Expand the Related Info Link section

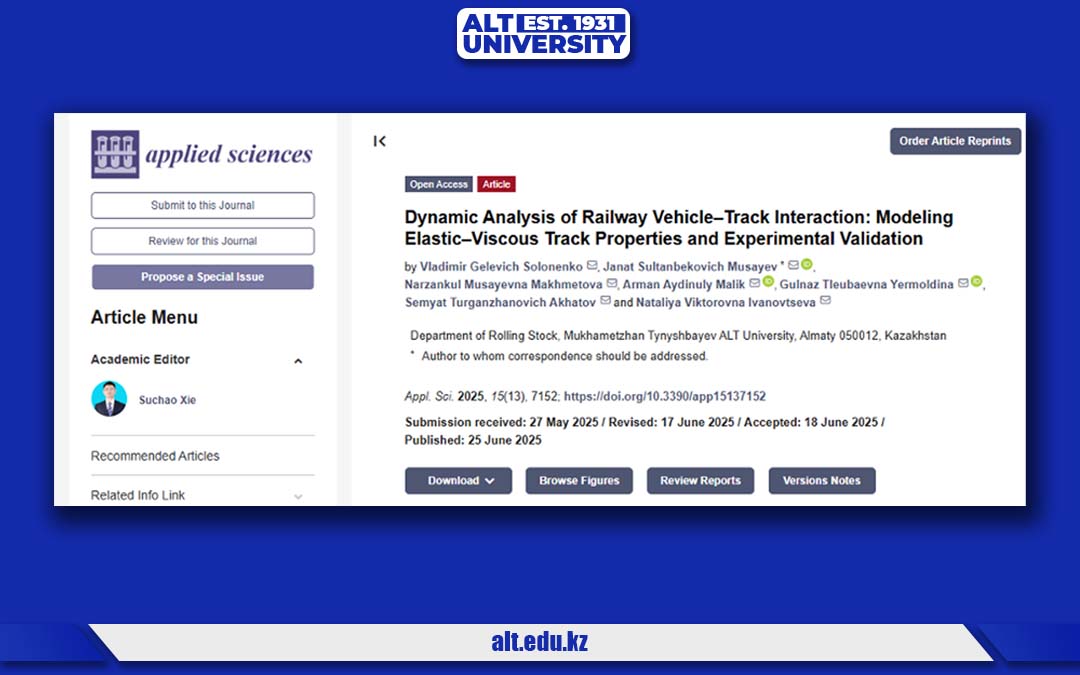point(298,496)
